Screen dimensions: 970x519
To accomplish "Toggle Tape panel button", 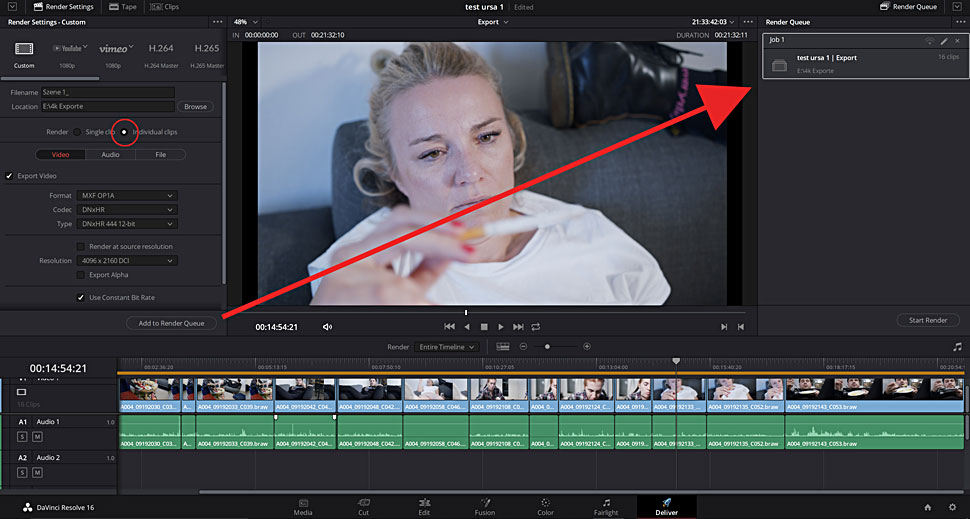I will (x=123, y=7).
